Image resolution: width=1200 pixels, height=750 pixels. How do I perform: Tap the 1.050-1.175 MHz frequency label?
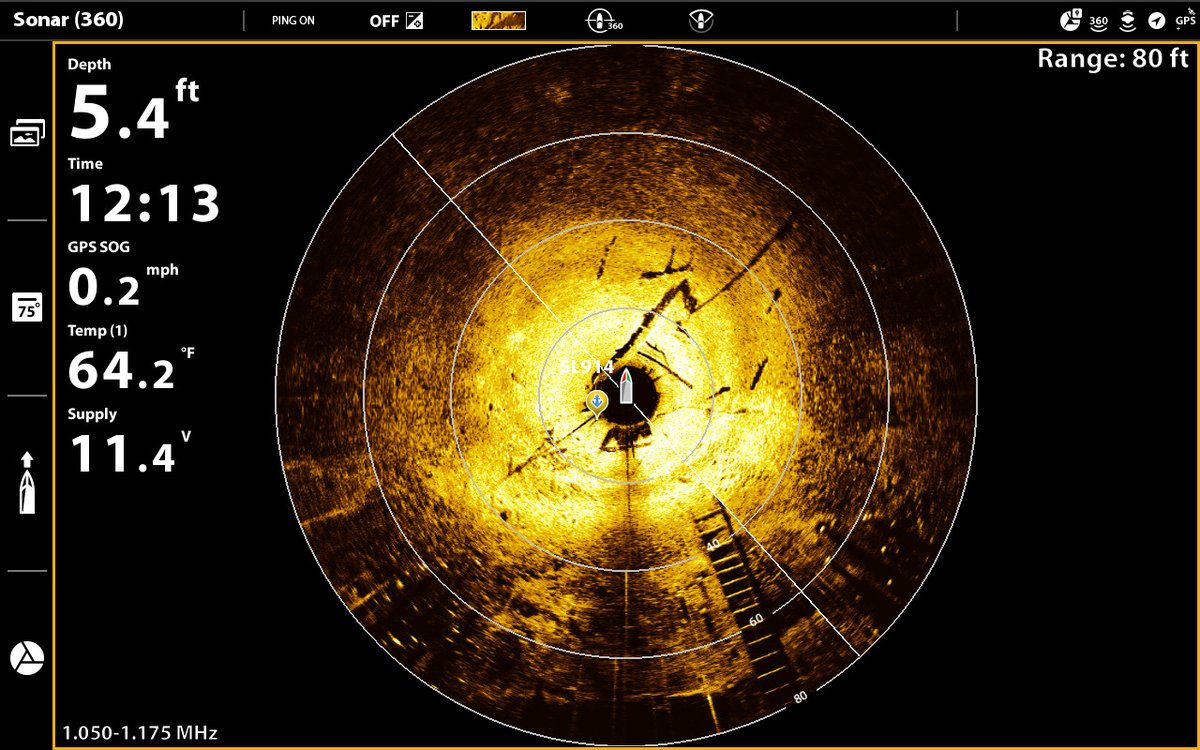[x=140, y=733]
